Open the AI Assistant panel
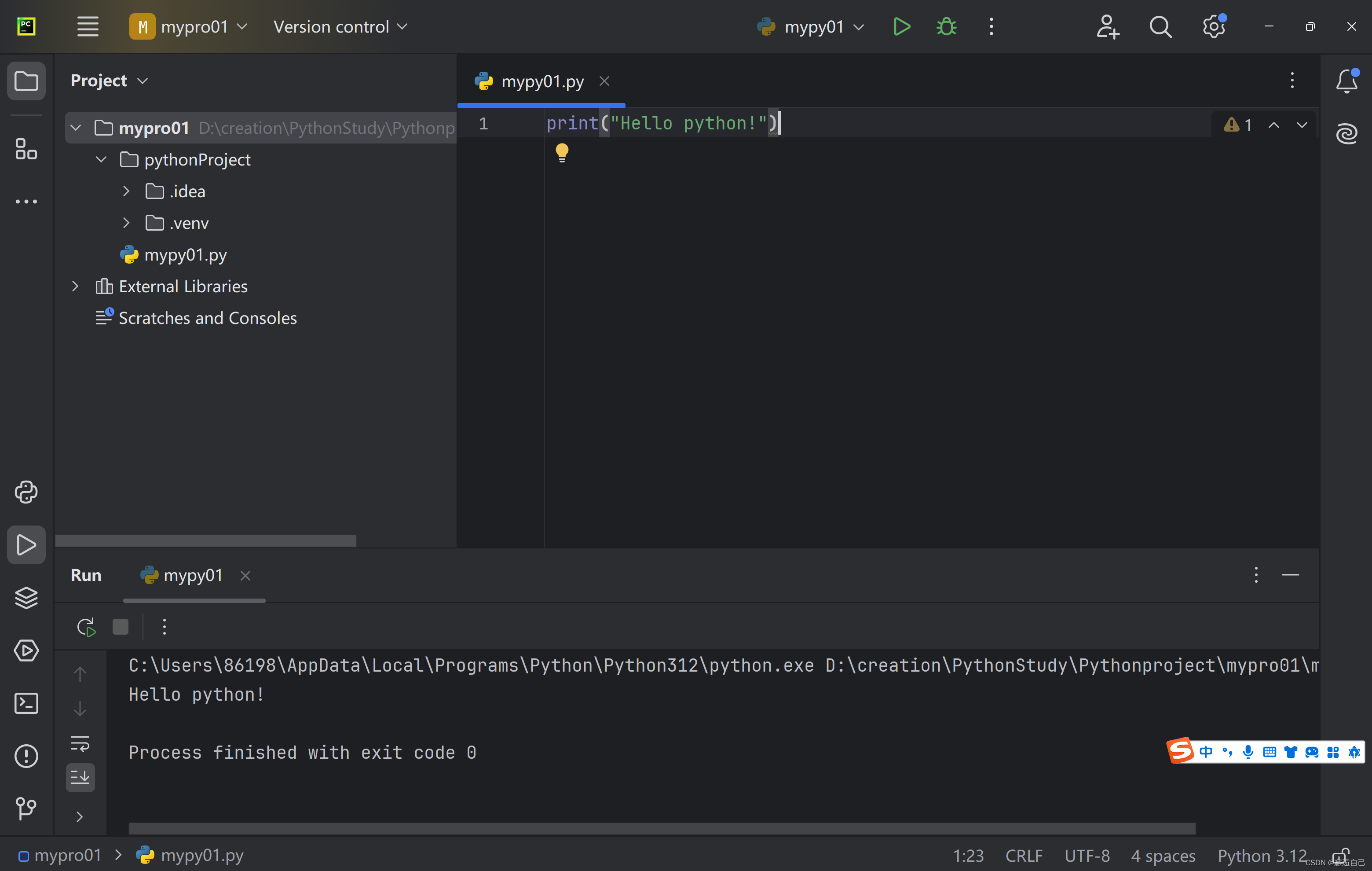 click(1347, 133)
